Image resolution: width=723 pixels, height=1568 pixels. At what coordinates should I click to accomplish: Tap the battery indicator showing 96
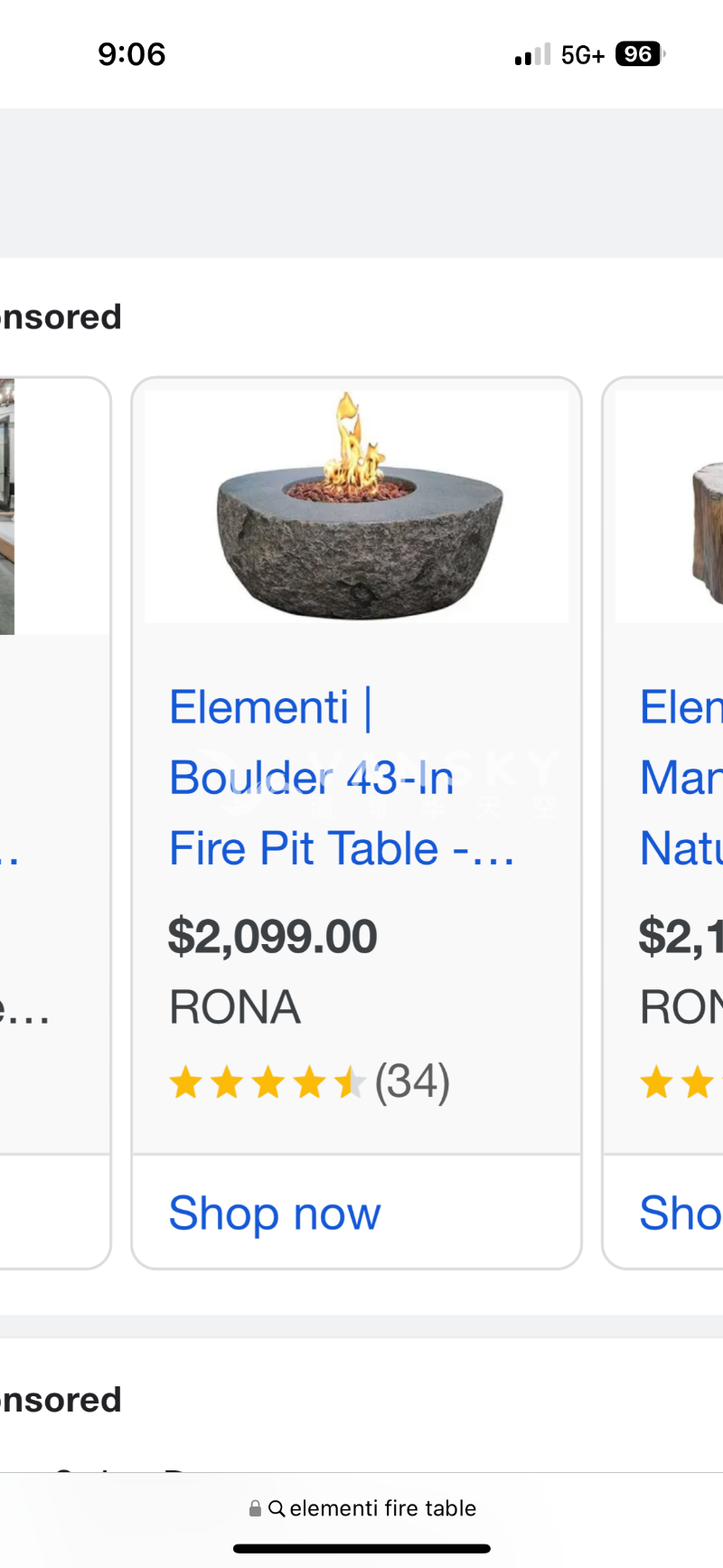(639, 54)
